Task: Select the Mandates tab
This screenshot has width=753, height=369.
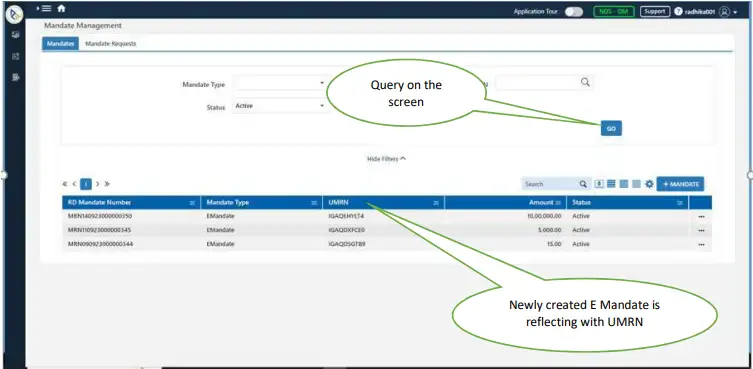Action: click(61, 44)
